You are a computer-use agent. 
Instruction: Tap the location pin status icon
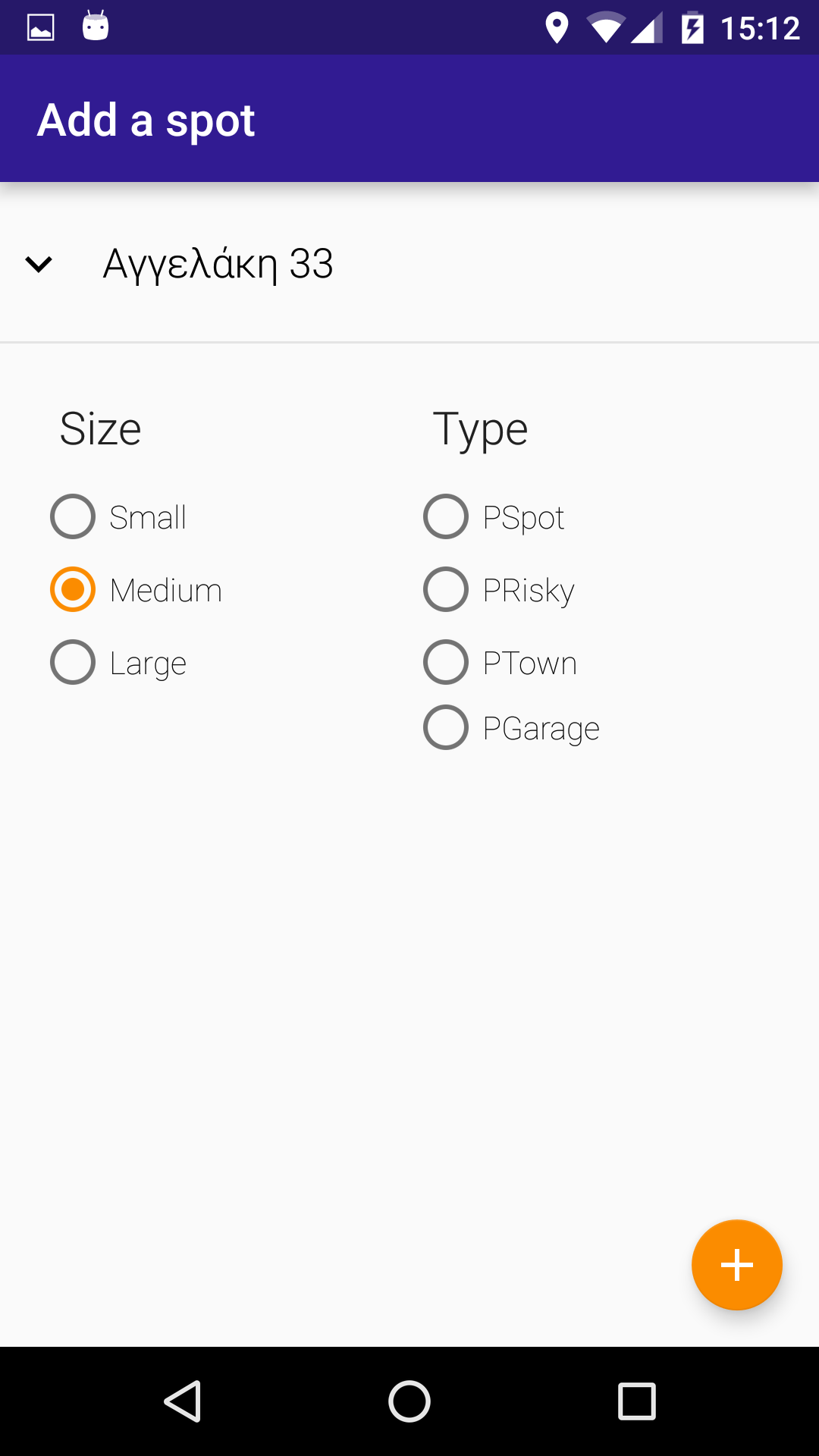tap(557, 28)
